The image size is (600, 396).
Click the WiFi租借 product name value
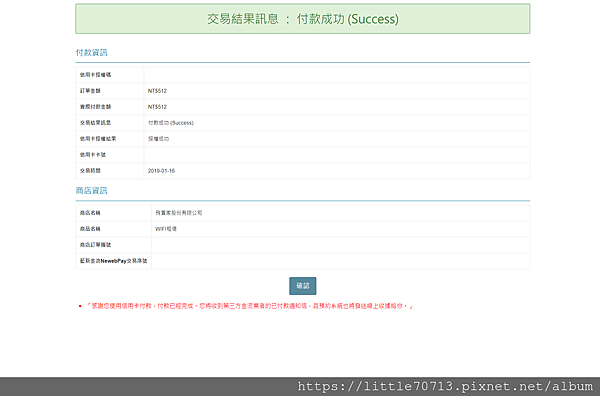tap(166, 229)
